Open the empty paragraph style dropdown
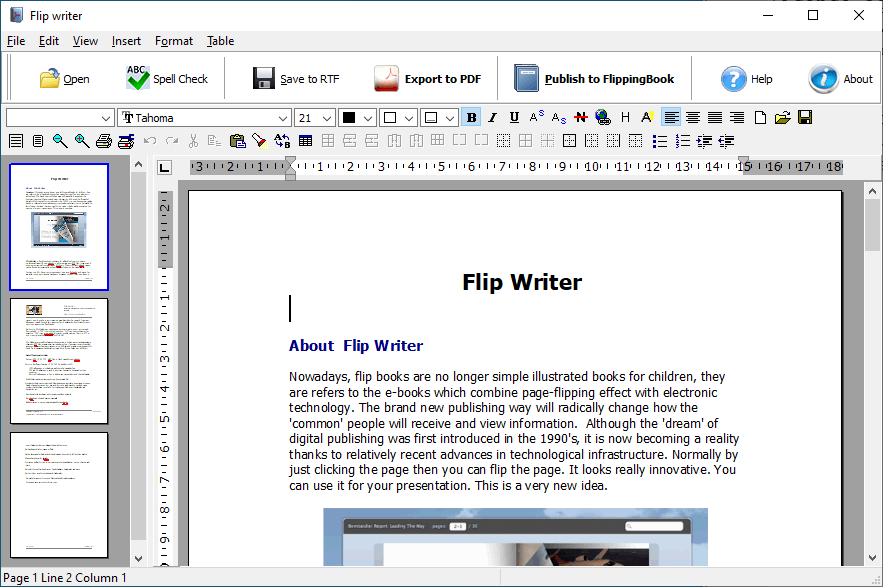883x587 pixels. click(105, 118)
